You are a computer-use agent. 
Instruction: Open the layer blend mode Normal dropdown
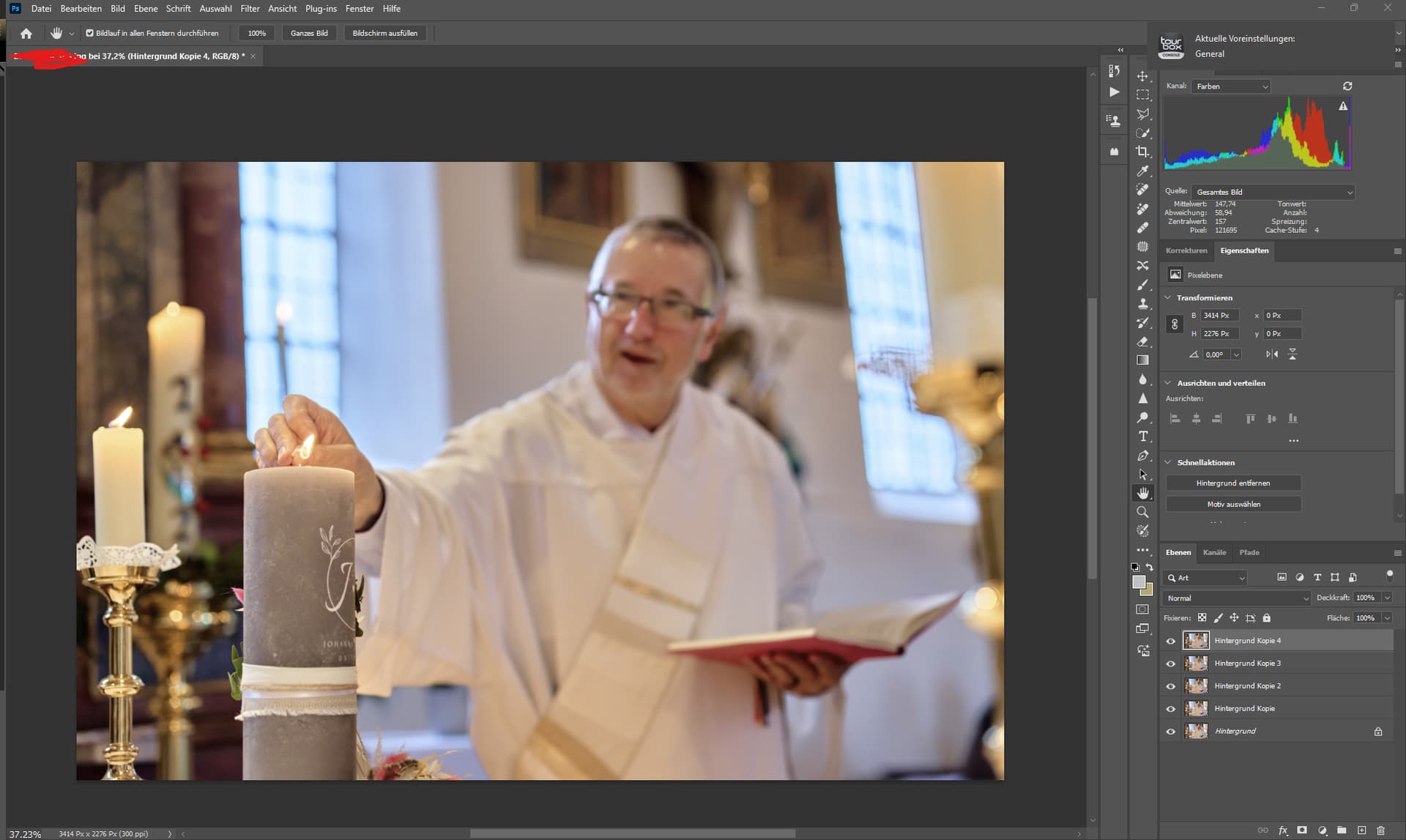[x=1236, y=598]
